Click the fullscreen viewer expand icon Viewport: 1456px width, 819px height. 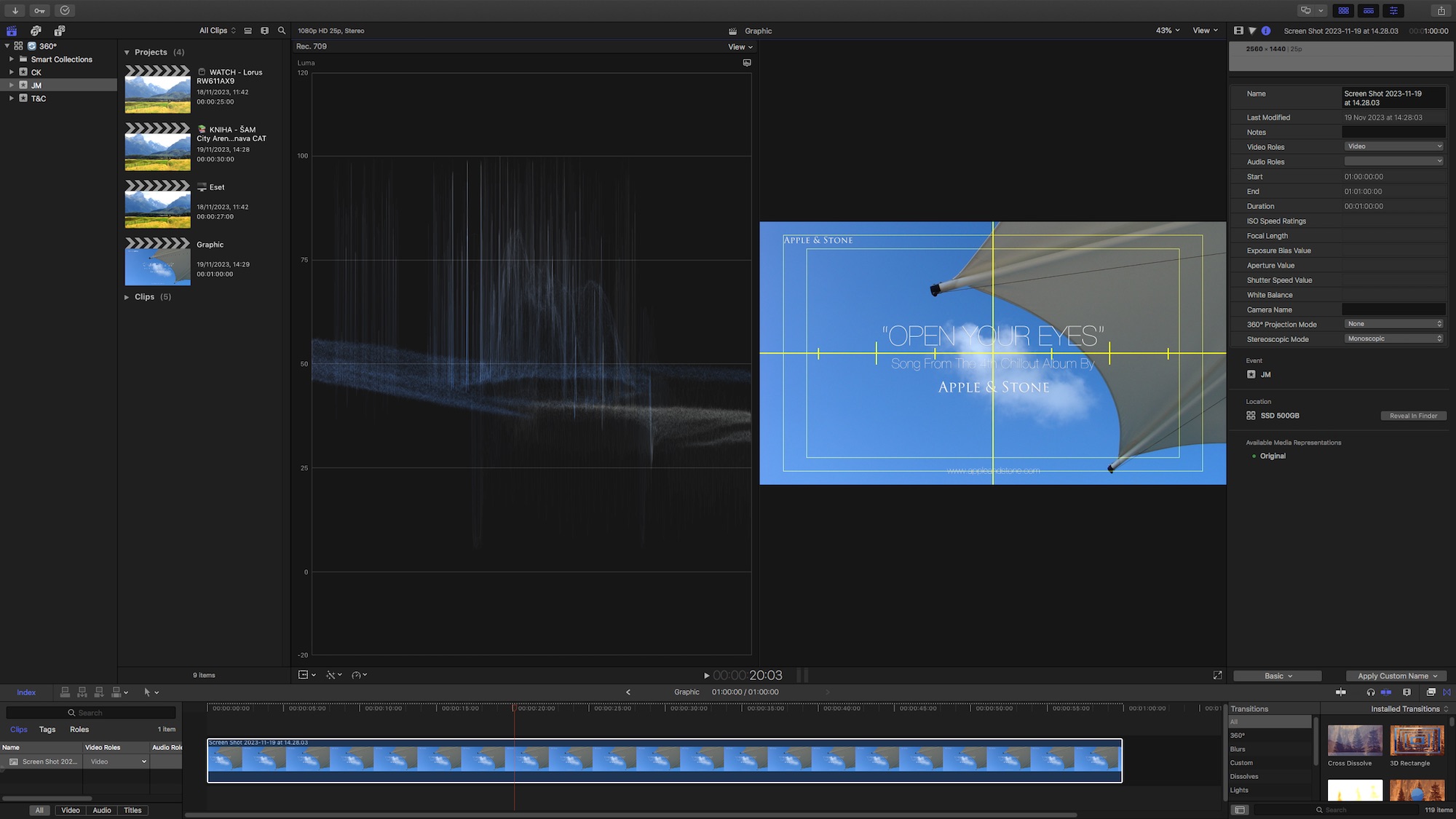pos(1217,676)
